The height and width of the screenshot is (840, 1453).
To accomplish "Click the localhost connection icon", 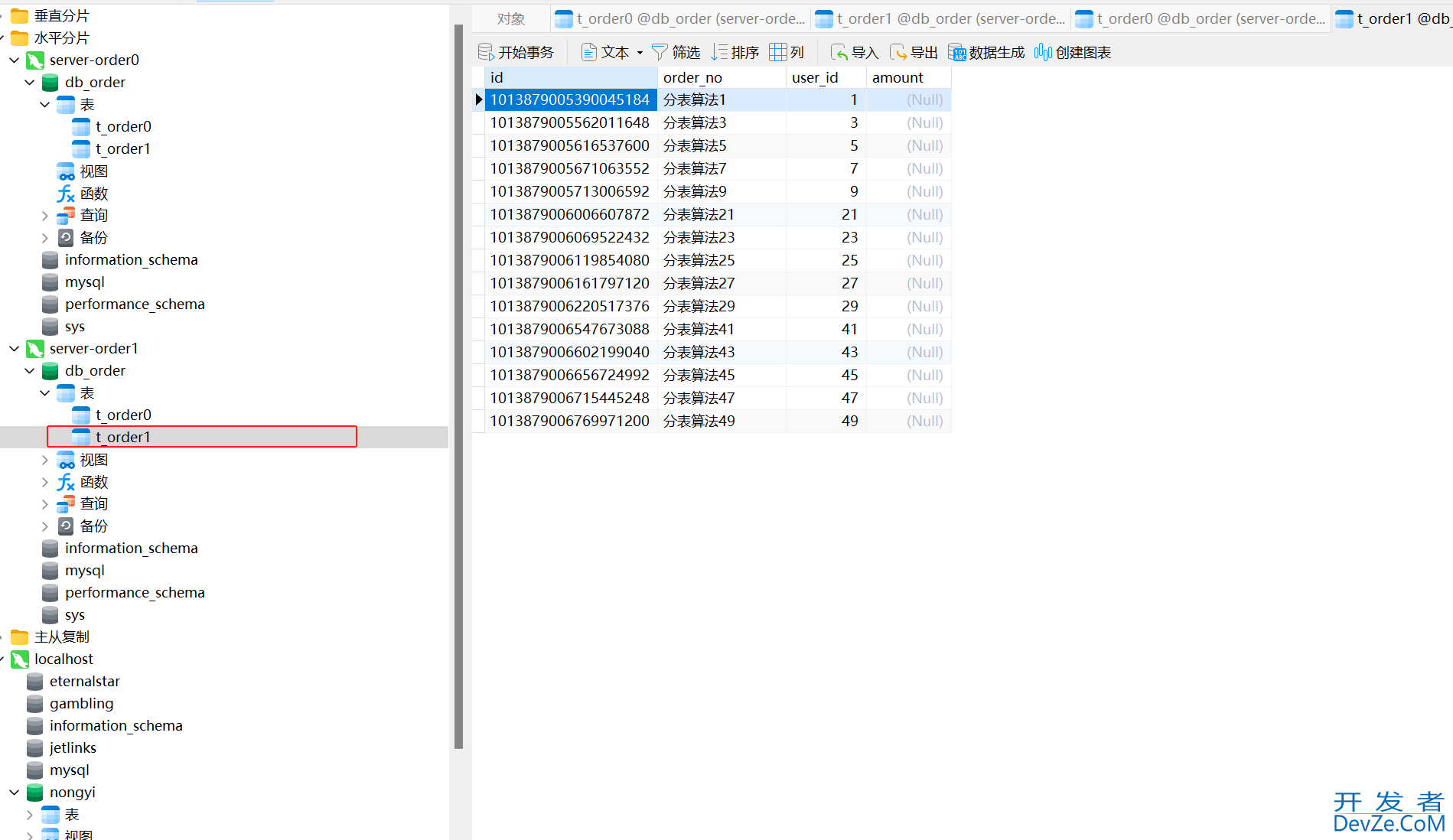I will (x=20, y=659).
